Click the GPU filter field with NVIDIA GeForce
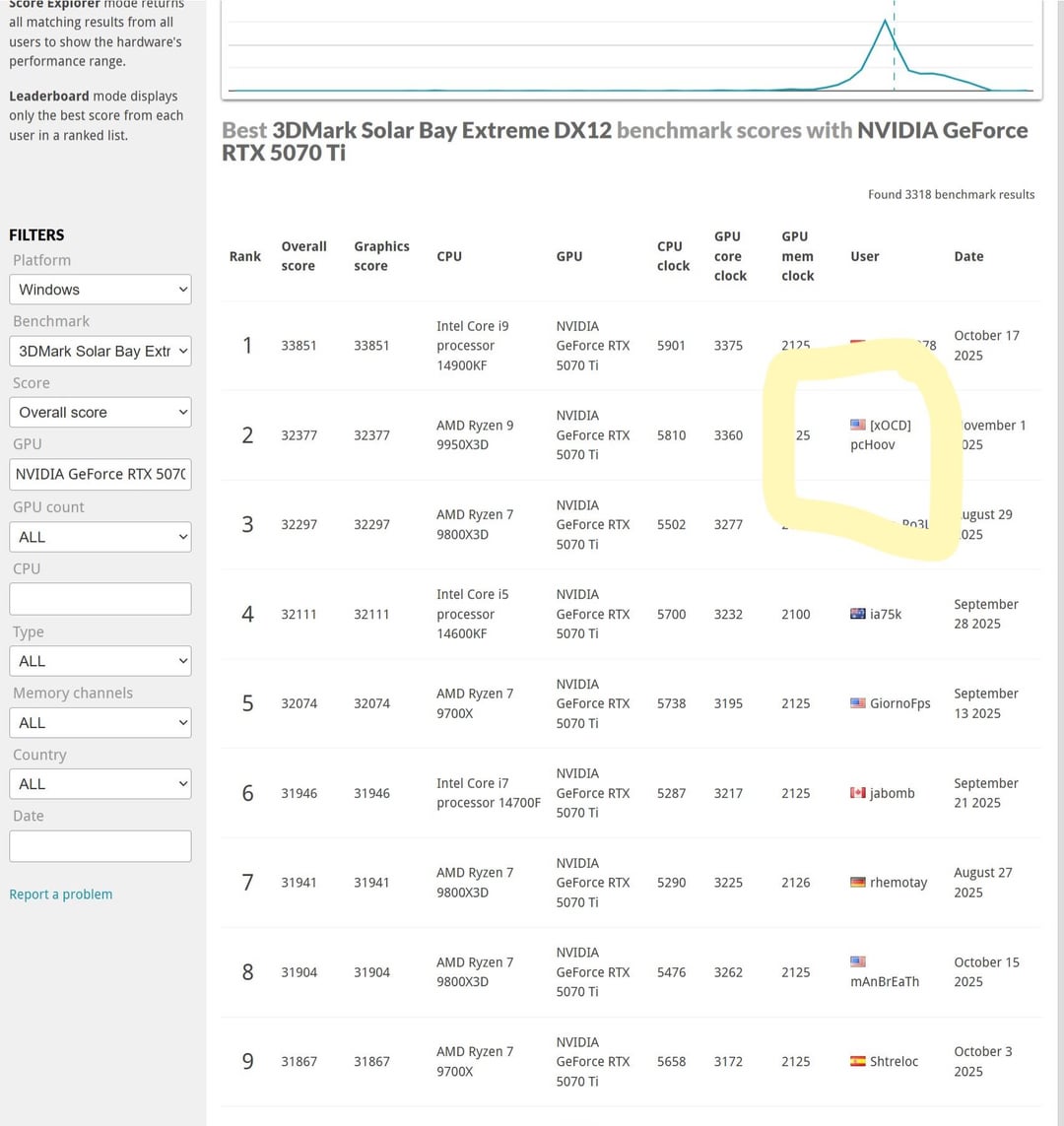This screenshot has width=1064, height=1126. 100,475
